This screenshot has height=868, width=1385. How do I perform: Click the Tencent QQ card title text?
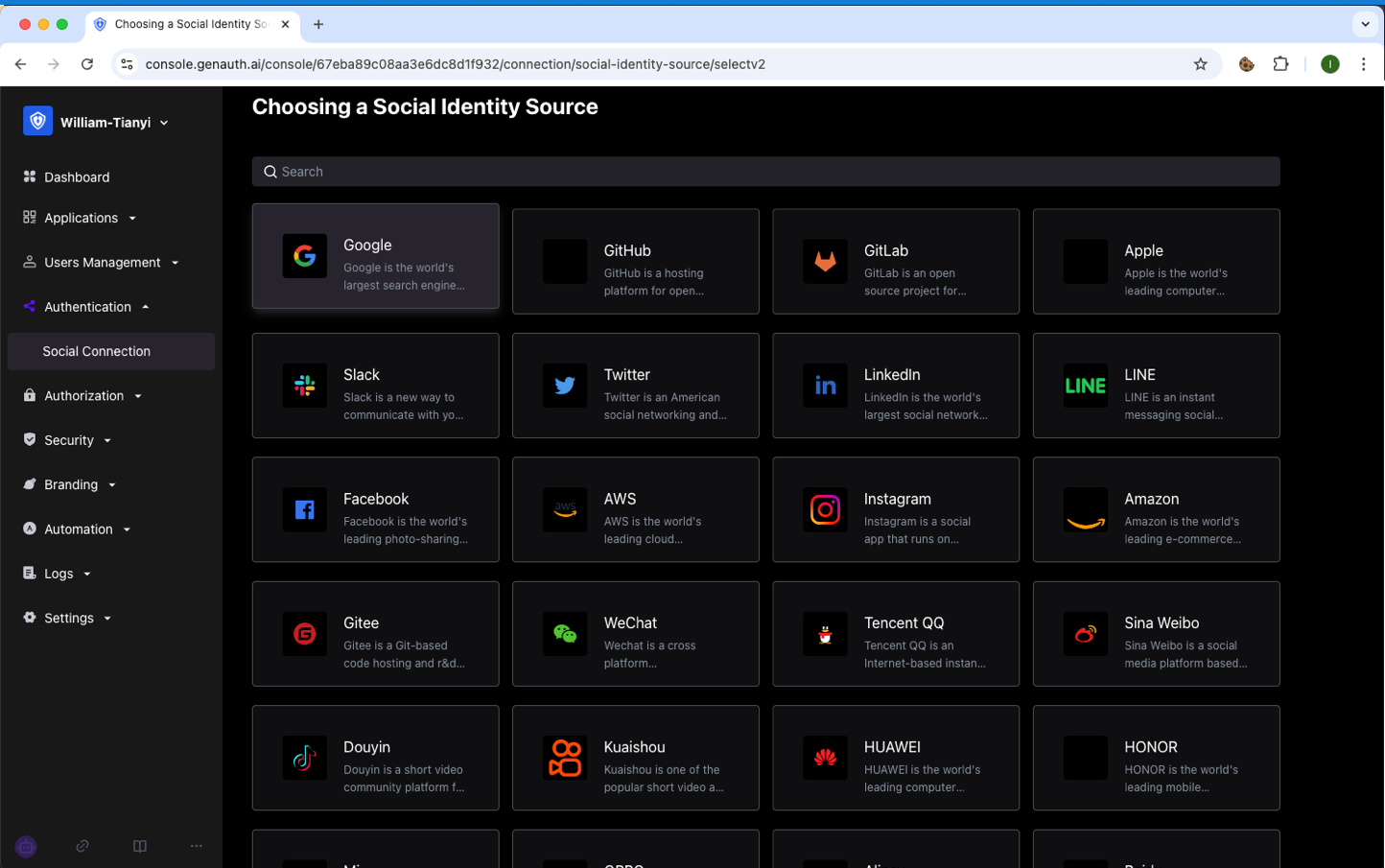[904, 622]
